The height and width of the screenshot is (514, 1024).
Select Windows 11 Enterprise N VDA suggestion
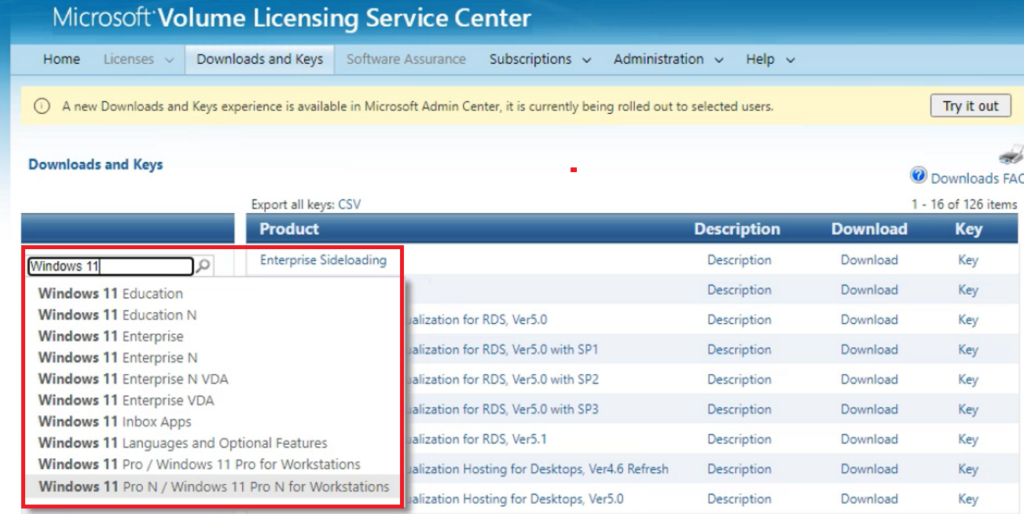coord(133,379)
